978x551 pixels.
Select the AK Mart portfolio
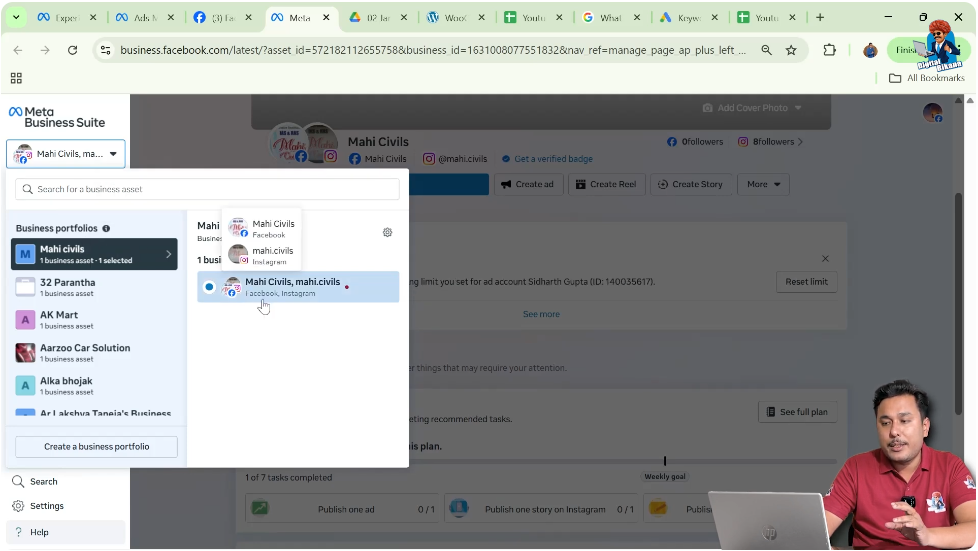[94, 320]
